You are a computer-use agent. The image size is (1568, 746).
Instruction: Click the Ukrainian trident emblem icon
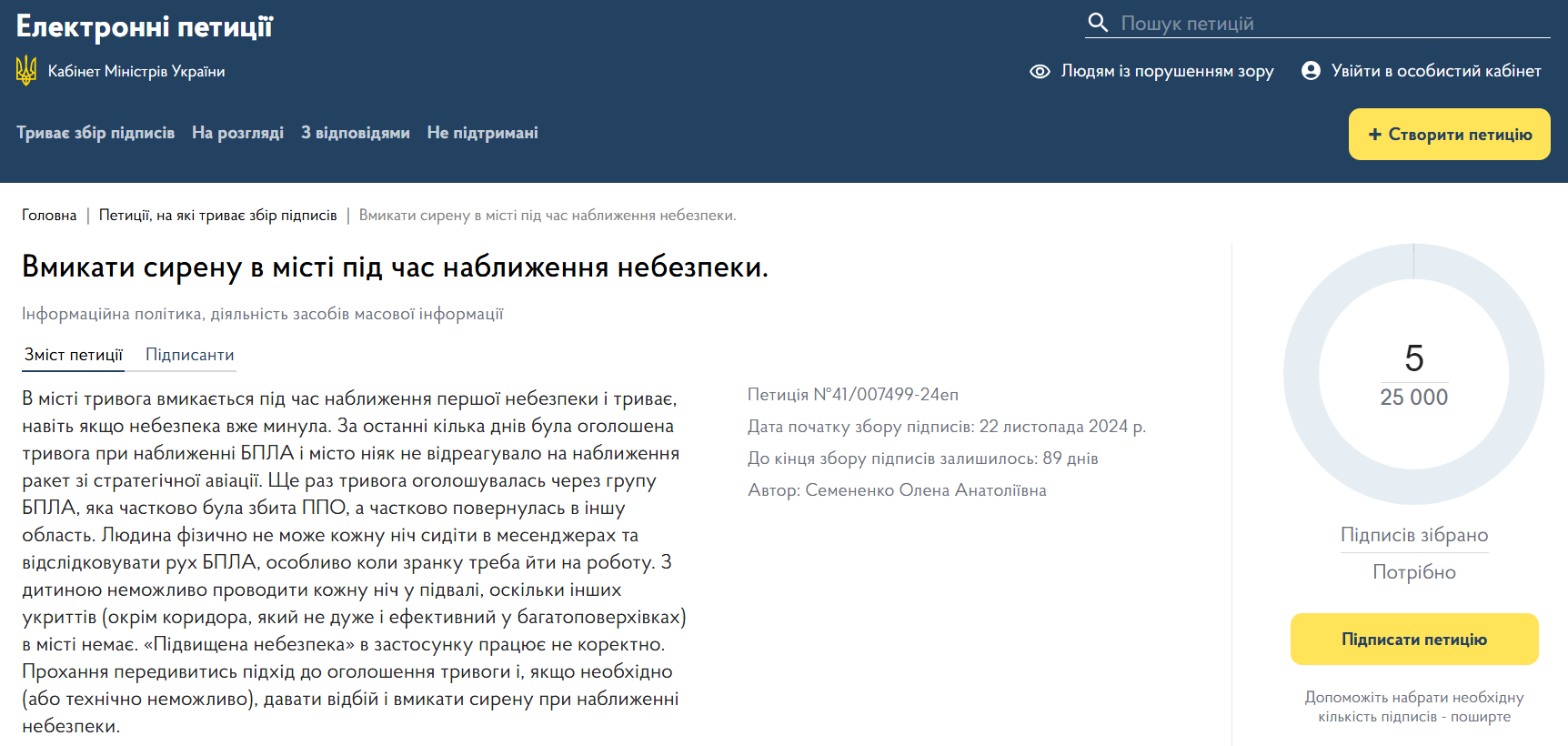click(26, 71)
